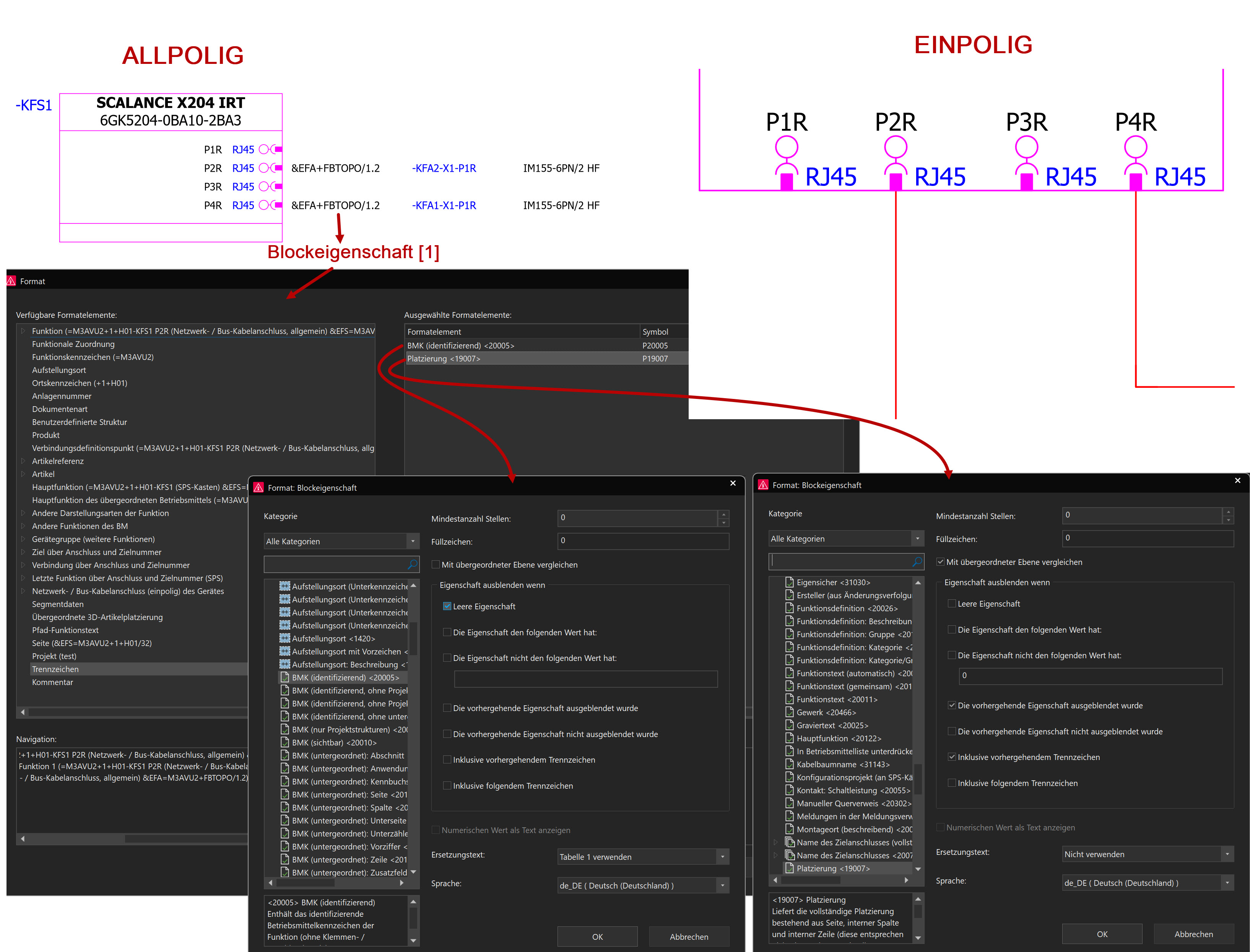Screen dimensions: 1250x952
Task: Click property icon beside Gewerk <20466>
Action: point(790,712)
